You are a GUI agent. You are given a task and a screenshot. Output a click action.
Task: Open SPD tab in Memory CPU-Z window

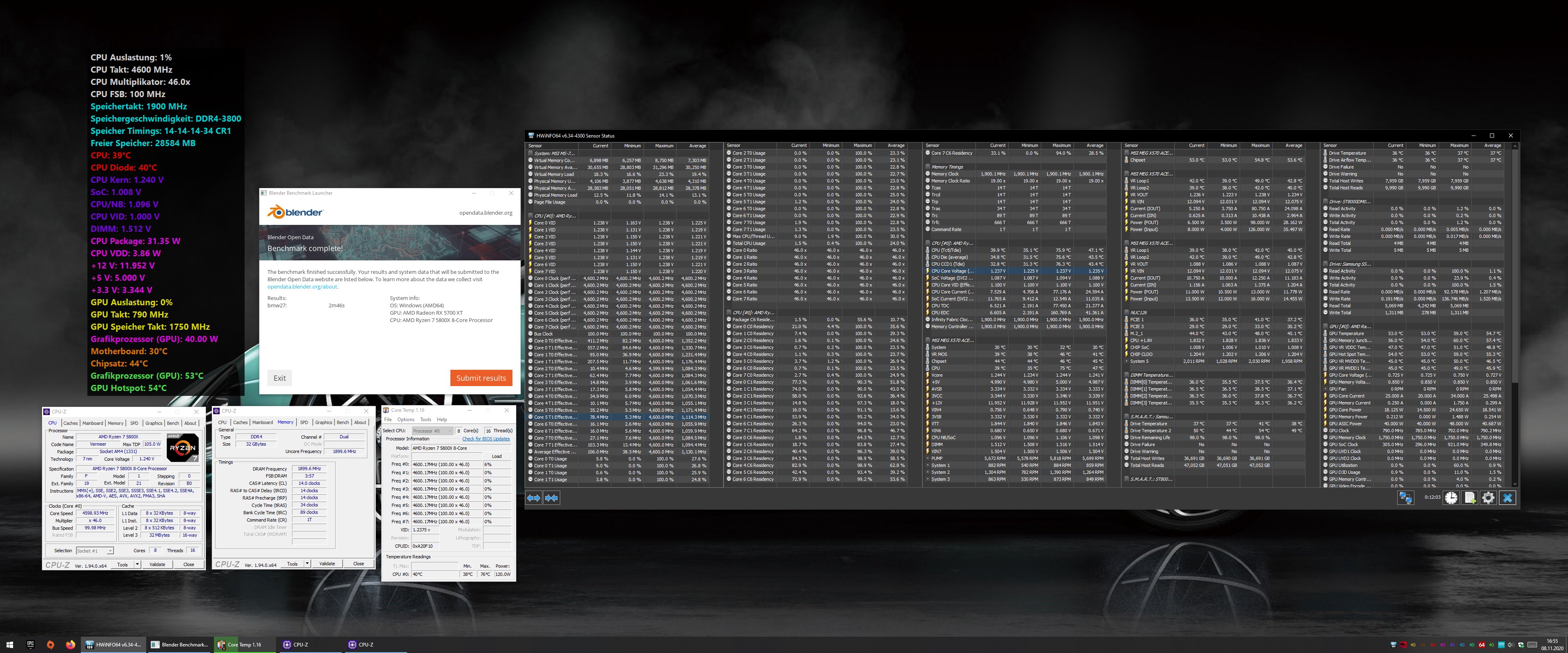304,422
